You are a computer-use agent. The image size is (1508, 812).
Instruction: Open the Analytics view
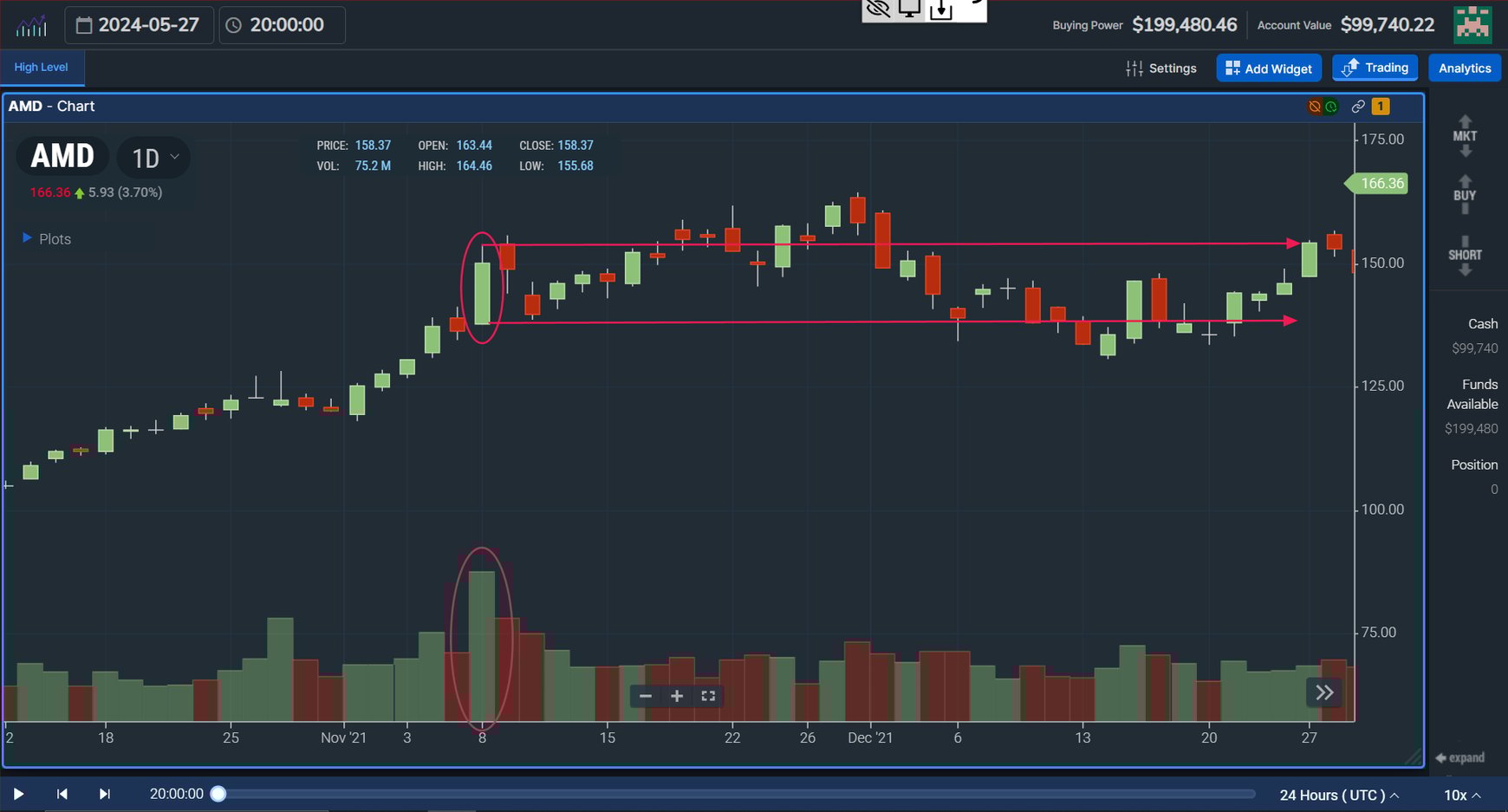1465,68
